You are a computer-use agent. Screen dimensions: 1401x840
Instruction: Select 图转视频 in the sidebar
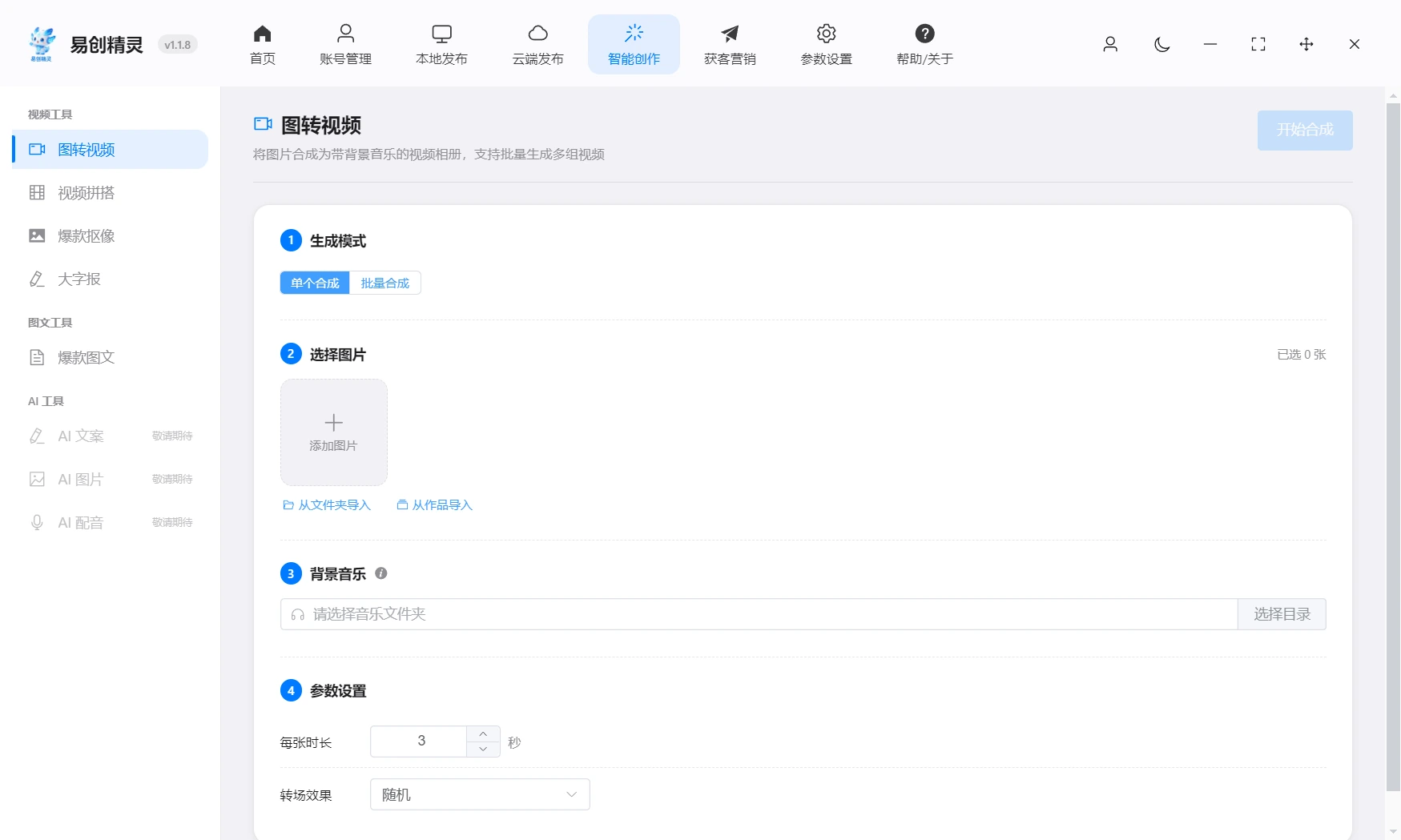(110, 150)
